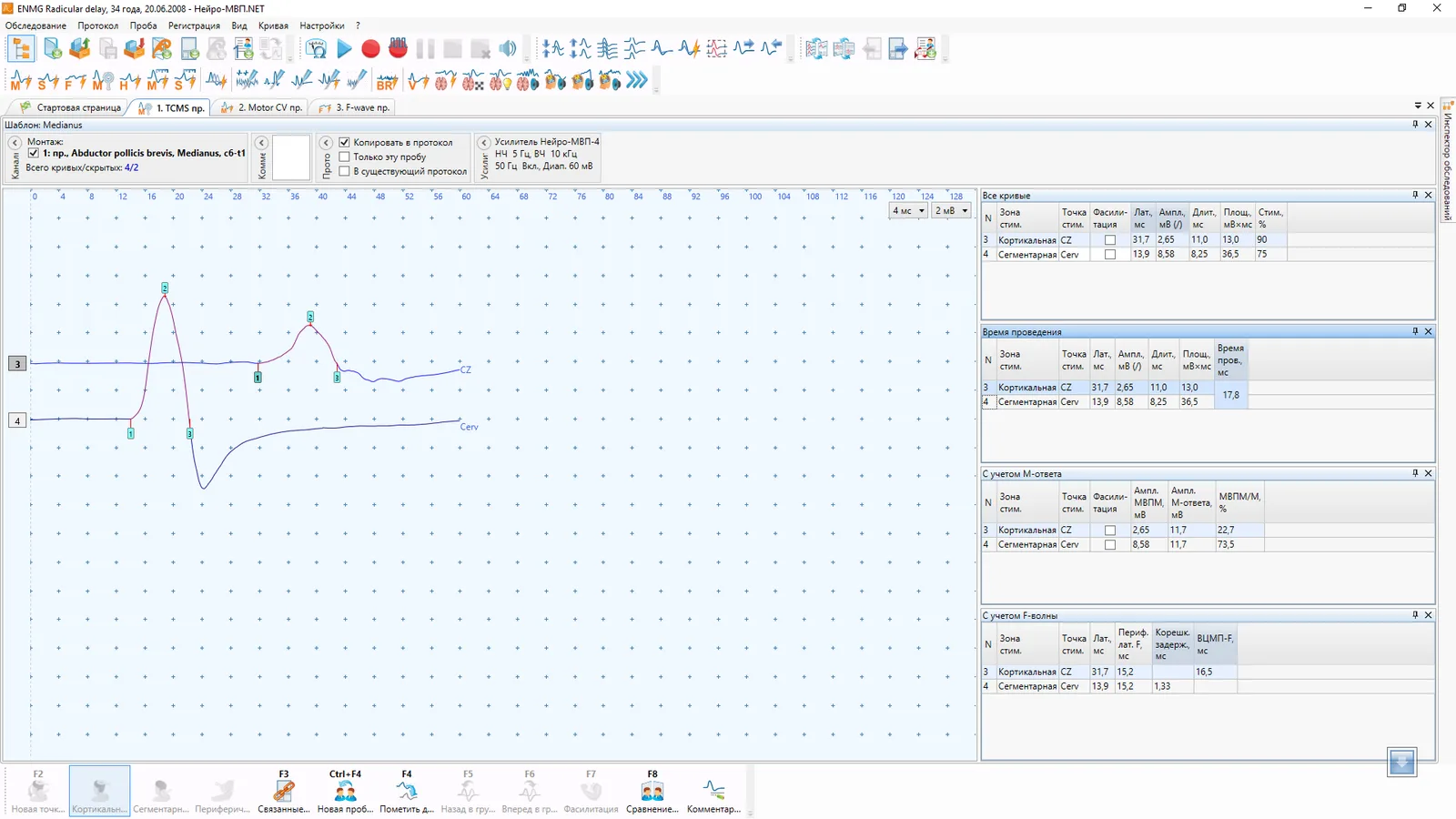The height and width of the screenshot is (819, 1456).
Task: Click the triple chevron more-tests icon
Action: click(637, 81)
